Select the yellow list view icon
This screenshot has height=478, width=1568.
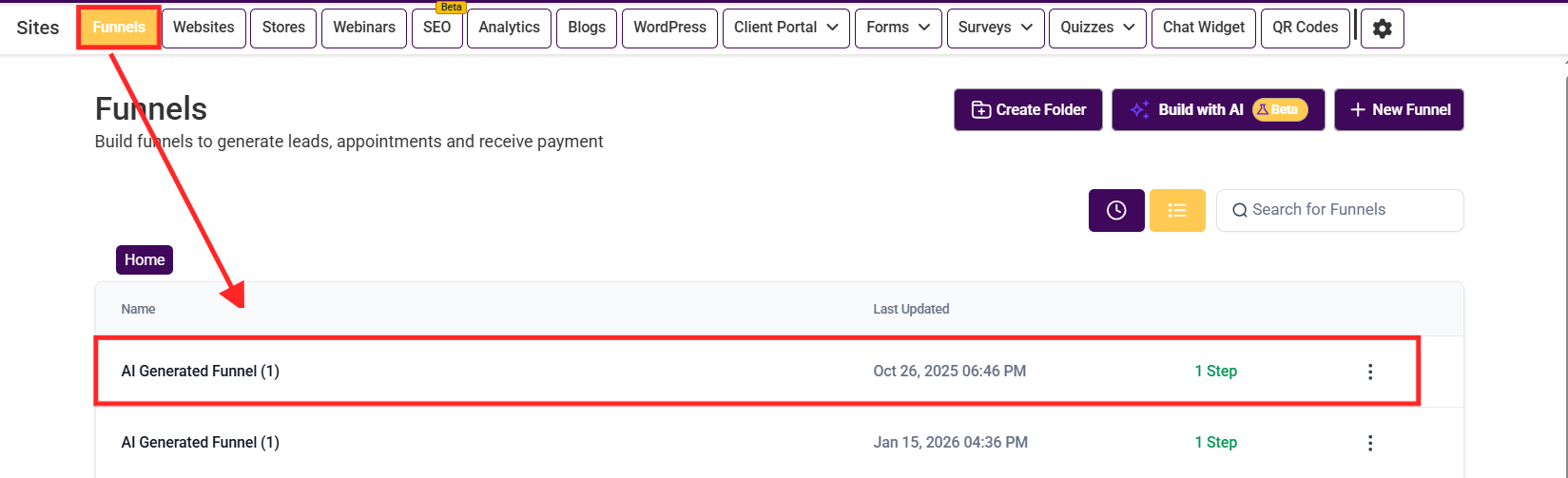pos(1177,210)
